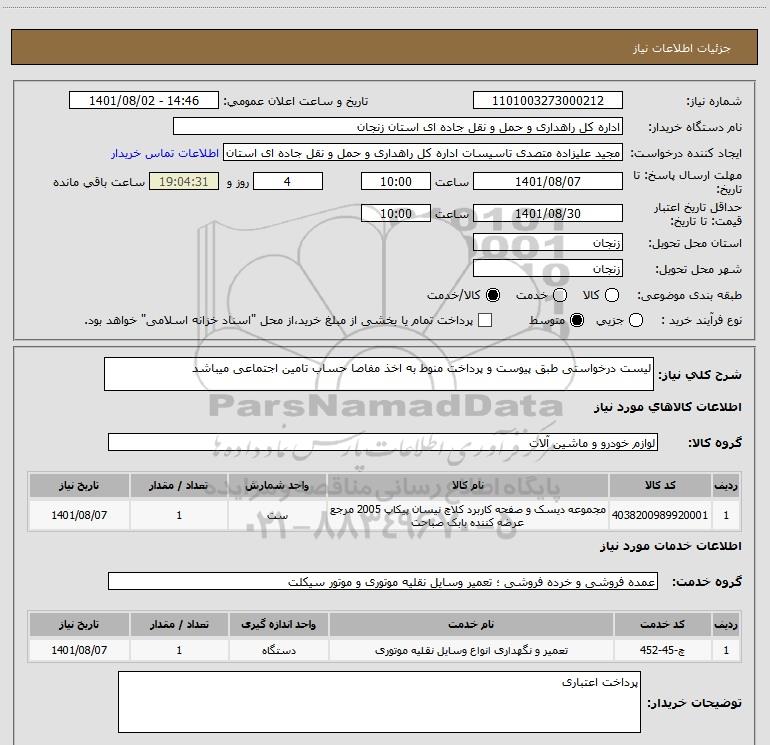Click the توضیحات خریدار text area
The height and width of the screenshot is (745, 770).
point(379,702)
